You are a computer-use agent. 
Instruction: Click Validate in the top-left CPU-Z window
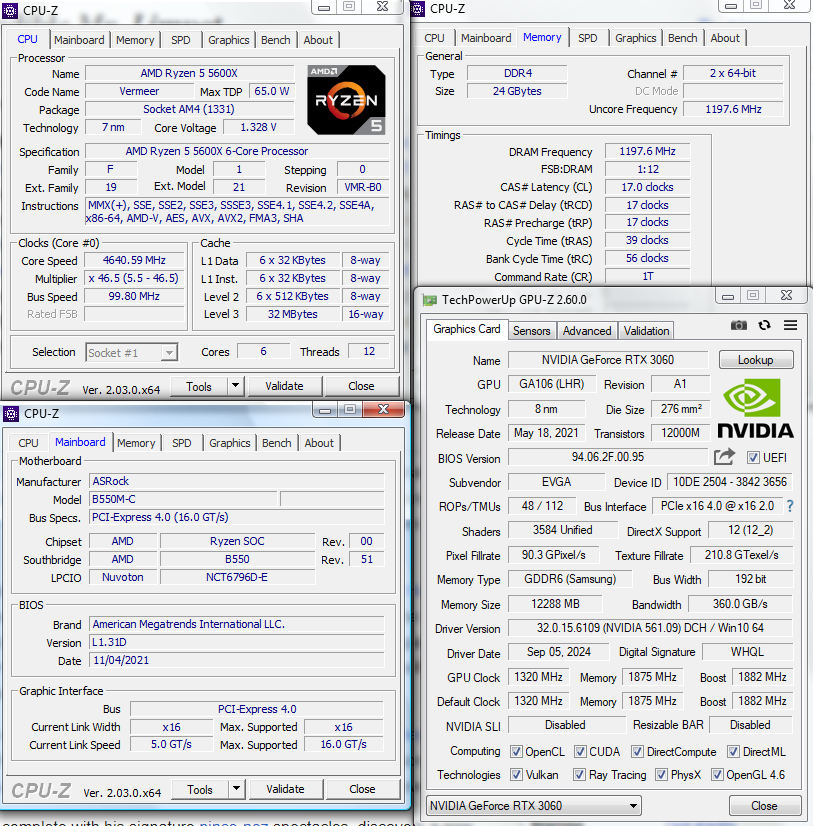(285, 386)
